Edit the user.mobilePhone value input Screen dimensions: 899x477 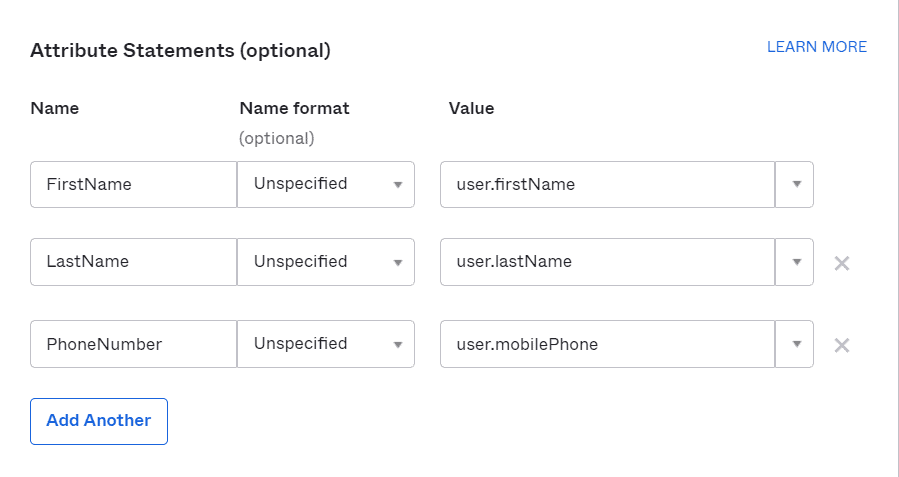(x=607, y=344)
